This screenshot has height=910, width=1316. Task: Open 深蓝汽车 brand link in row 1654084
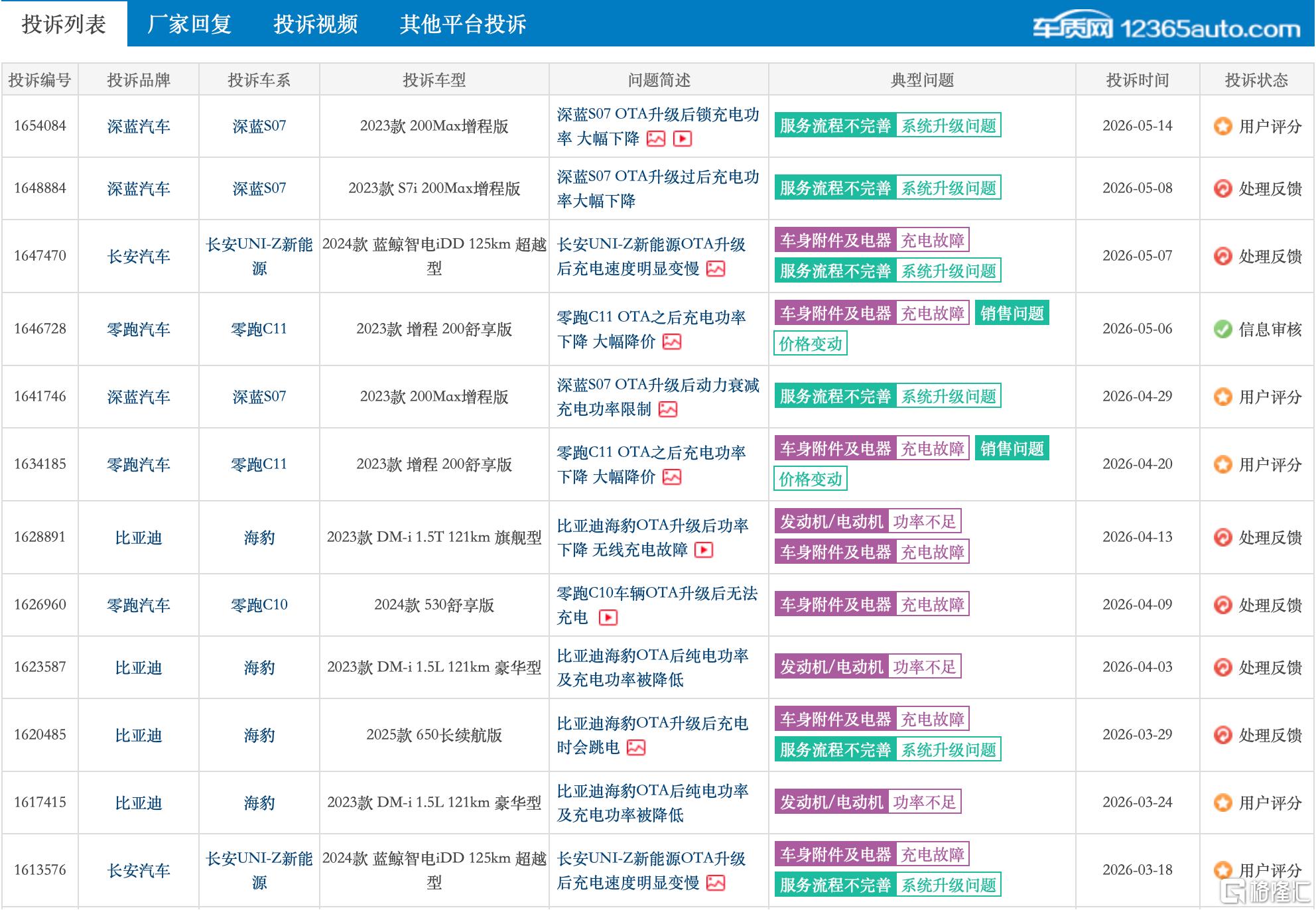(139, 126)
